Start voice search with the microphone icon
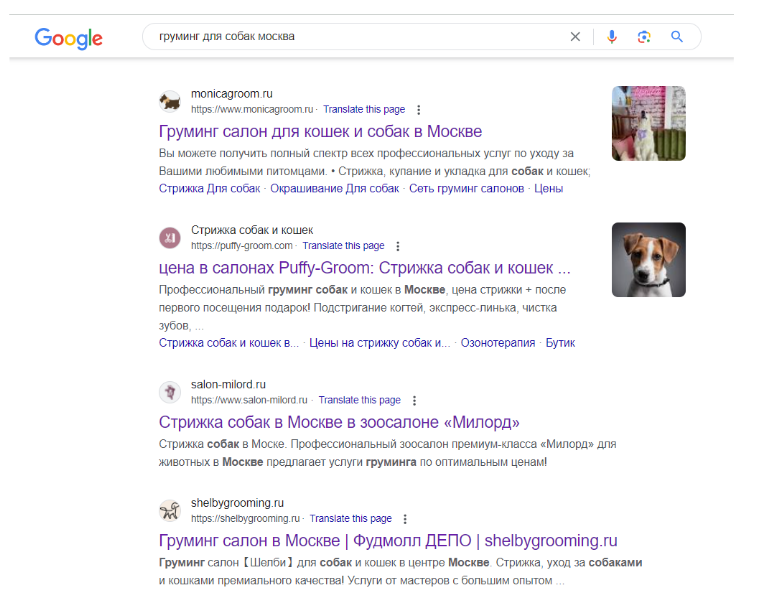Screen dimensions: 762x599 (x=612, y=36)
